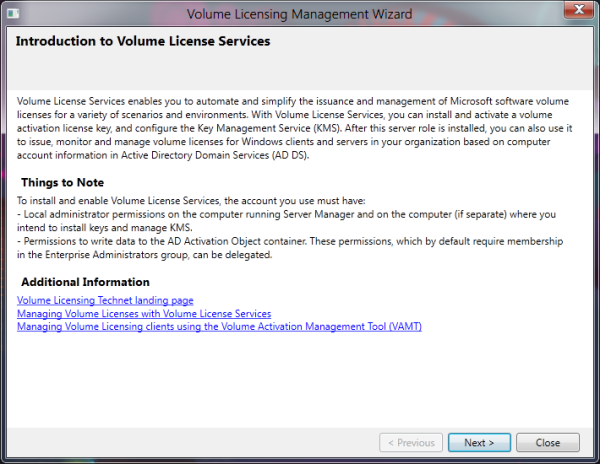The image size is (600, 464).
Task: Click the blank white area below the links
Action: click(x=300, y=379)
